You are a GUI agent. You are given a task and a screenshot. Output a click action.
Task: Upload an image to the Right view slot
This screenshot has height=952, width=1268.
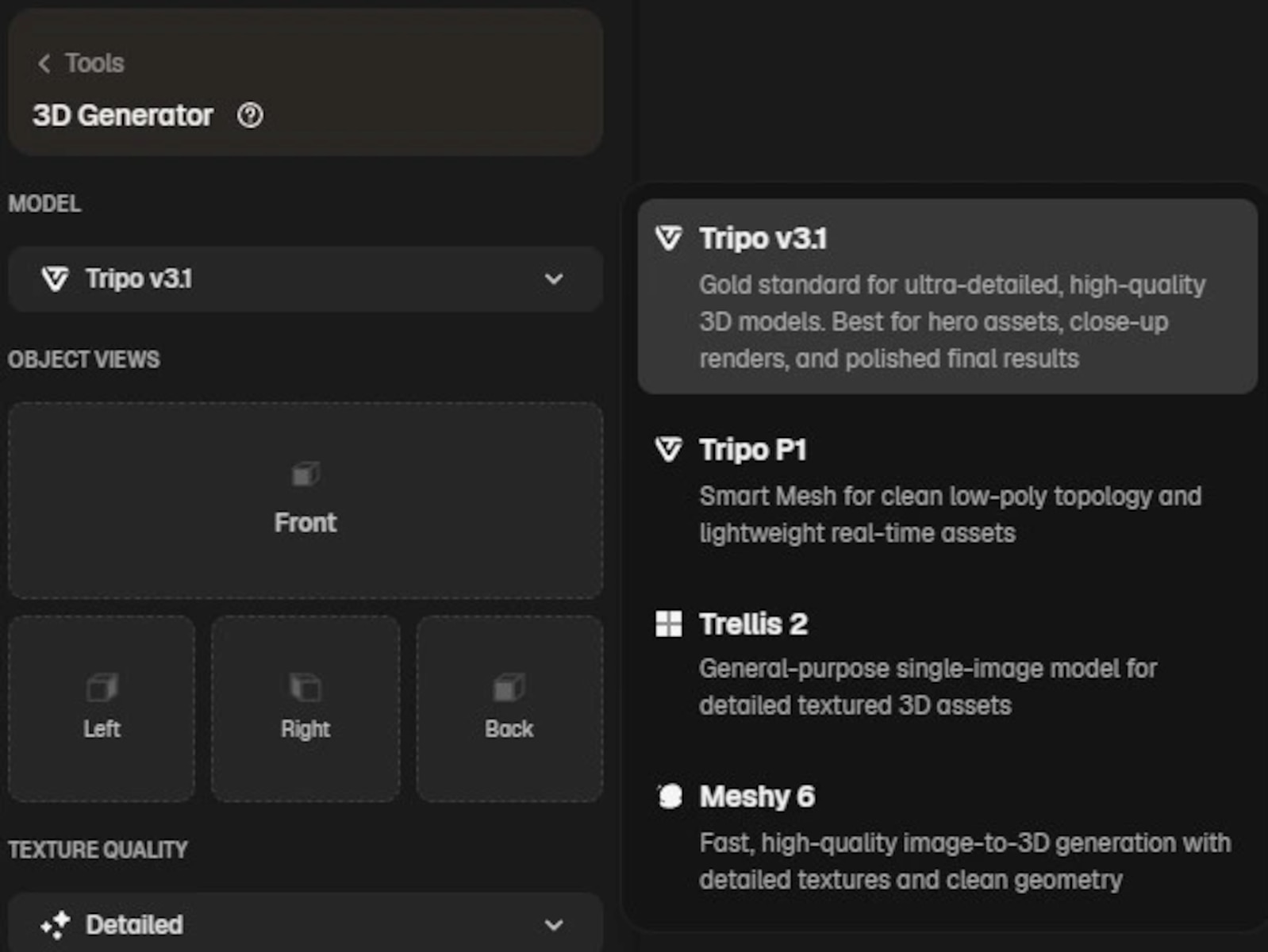[x=305, y=708]
